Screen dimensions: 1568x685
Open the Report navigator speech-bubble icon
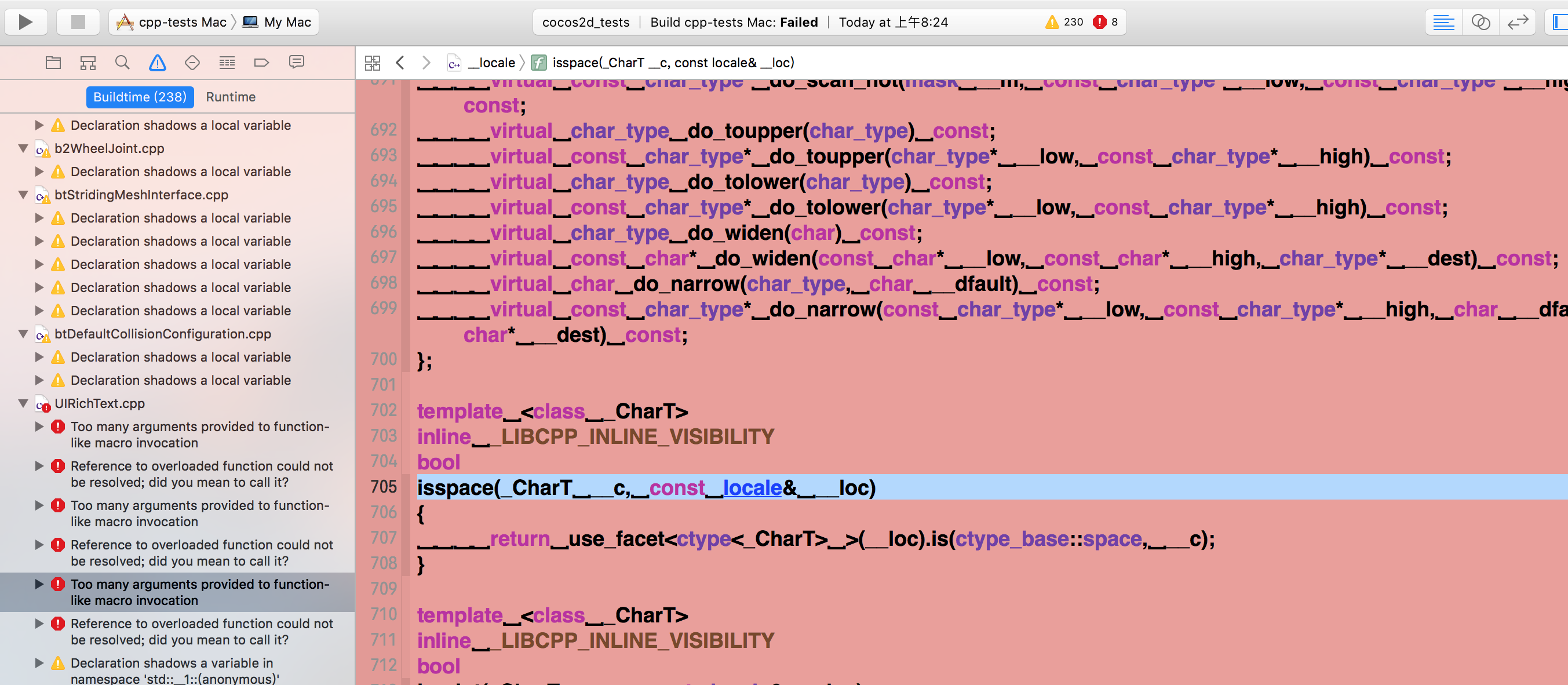click(297, 63)
